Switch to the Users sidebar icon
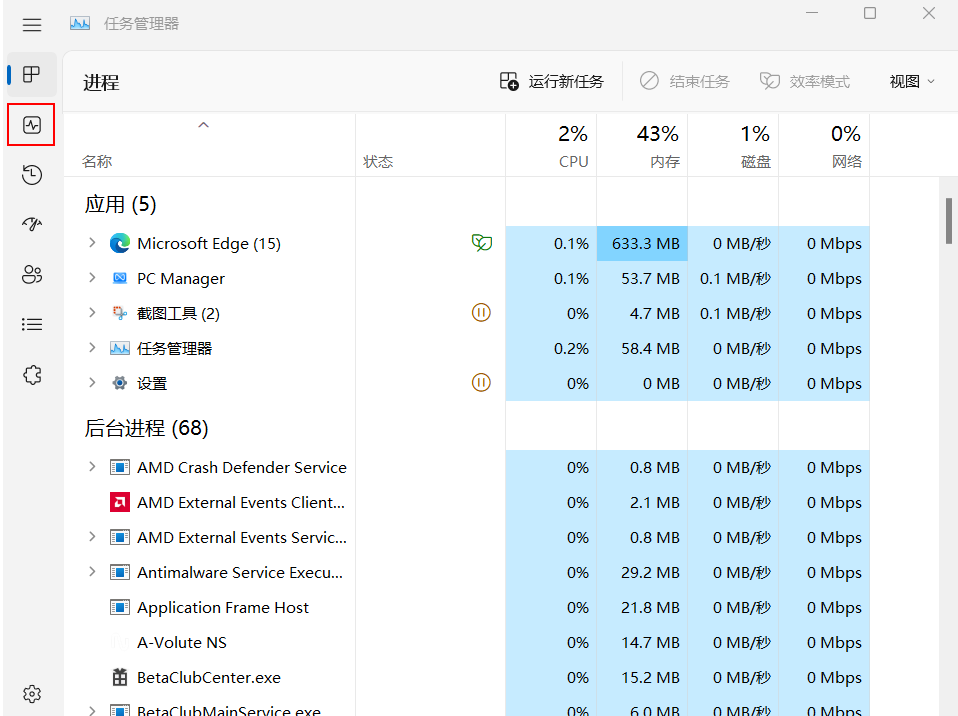The width and height of the screenshot is (958, 716). (x=32, y=274)
